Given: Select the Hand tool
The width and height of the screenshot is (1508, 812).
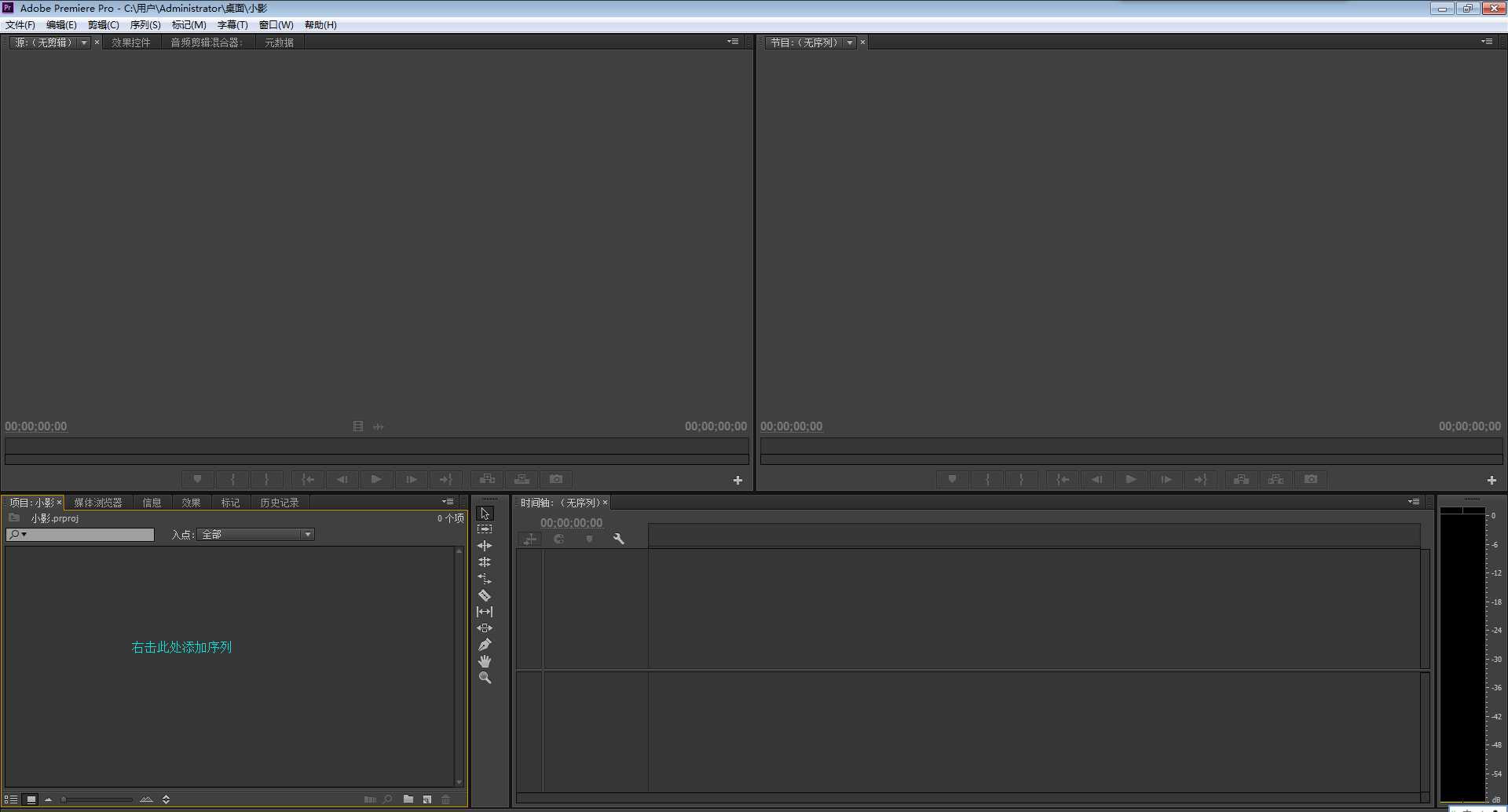Looking at the screenshot, I should coord(485,661).
